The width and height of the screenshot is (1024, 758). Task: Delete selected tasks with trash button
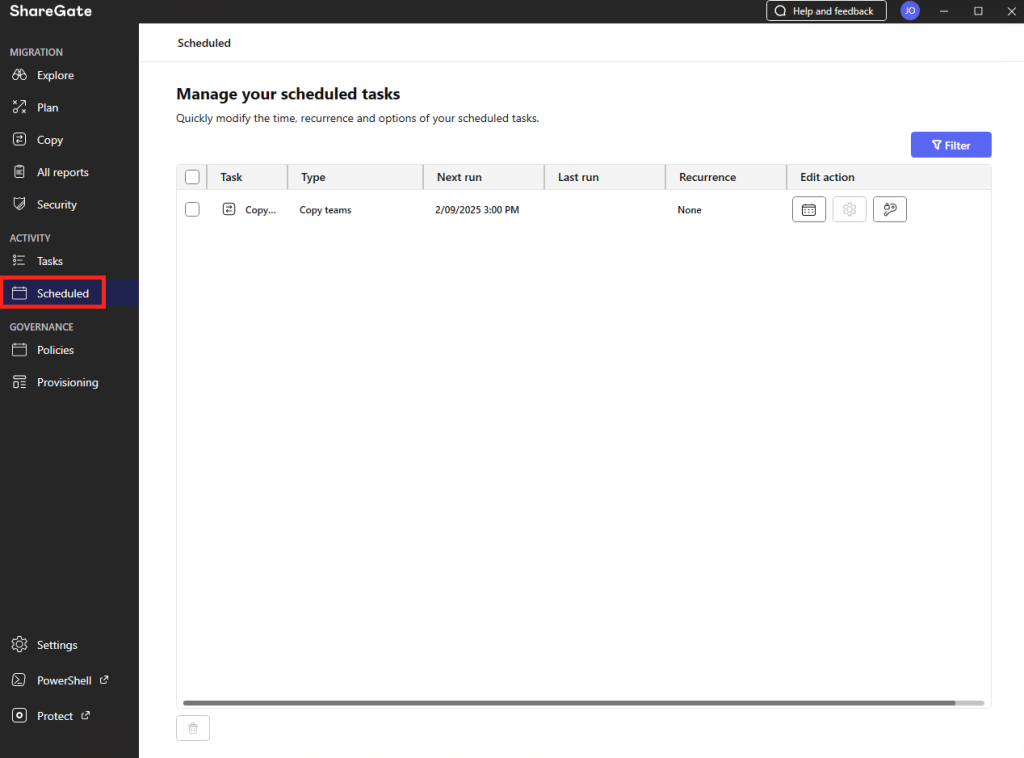pyautogui.click(x=193, y=728)
